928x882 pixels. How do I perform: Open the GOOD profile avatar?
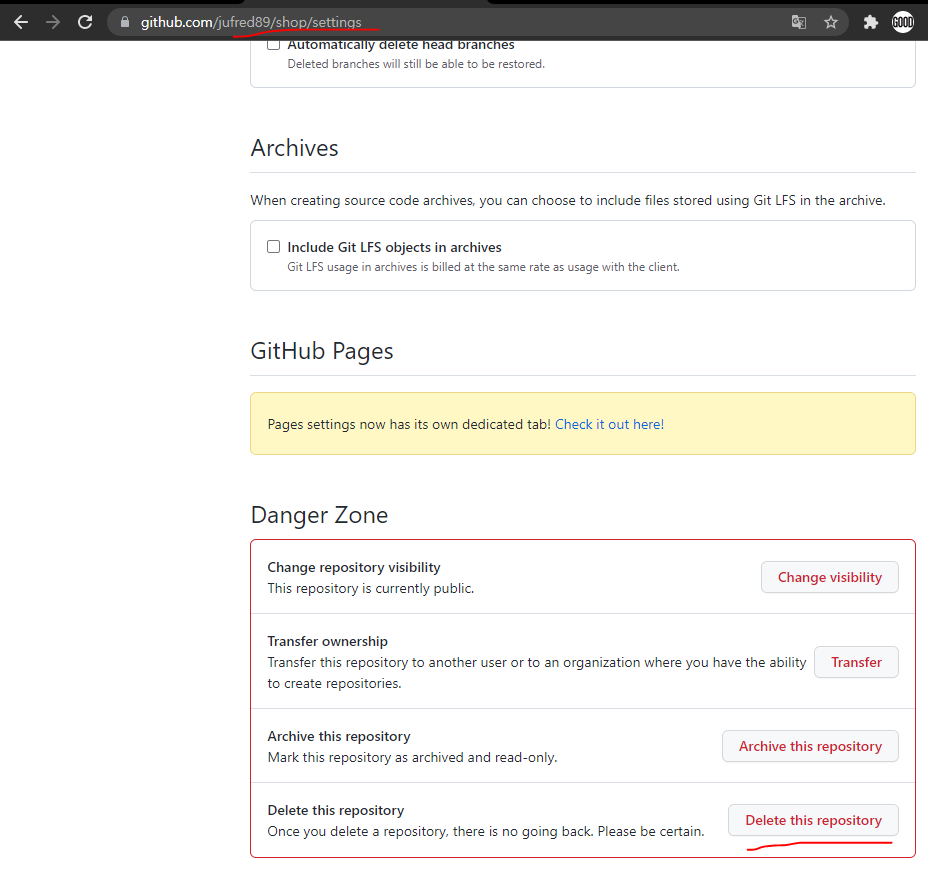click(903, 22)
